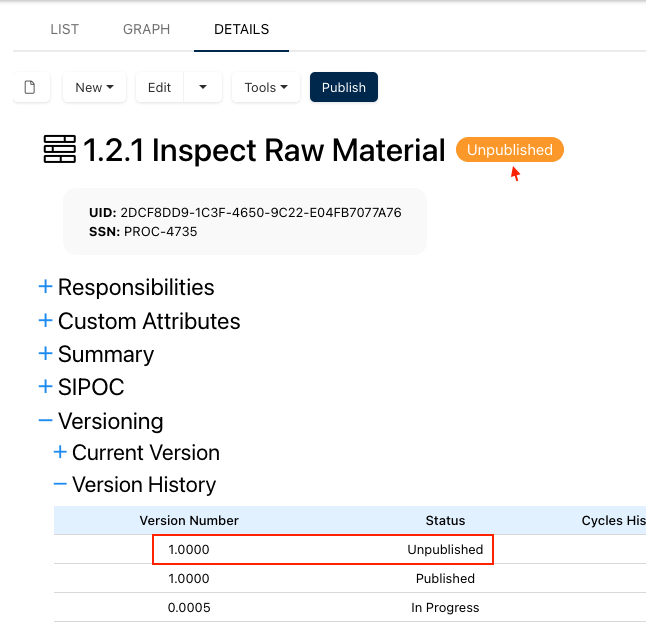Collapse the Versioning section
Image resolution: width=646 pixels, height=625 pixels.
coord(45,421)
